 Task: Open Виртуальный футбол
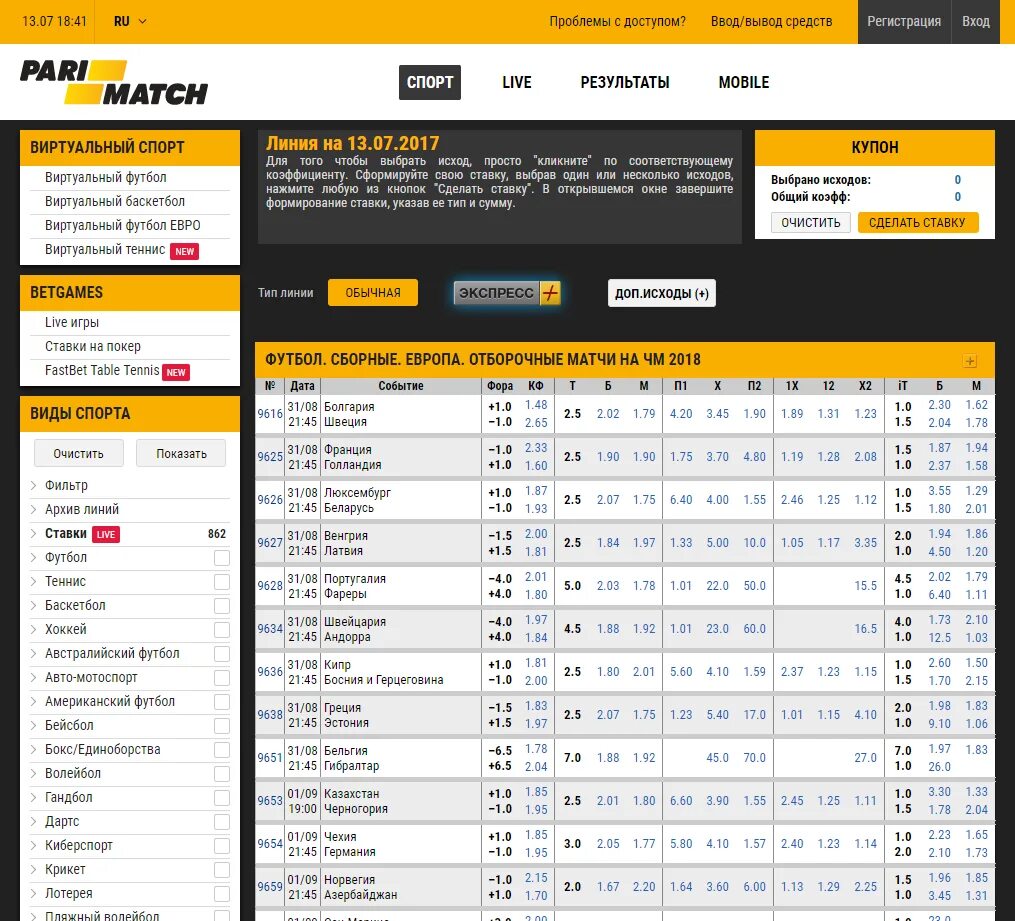click(x=106, y=177)
